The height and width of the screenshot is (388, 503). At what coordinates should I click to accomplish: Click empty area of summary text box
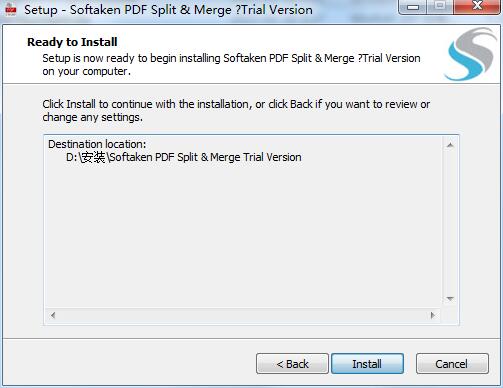243,233
